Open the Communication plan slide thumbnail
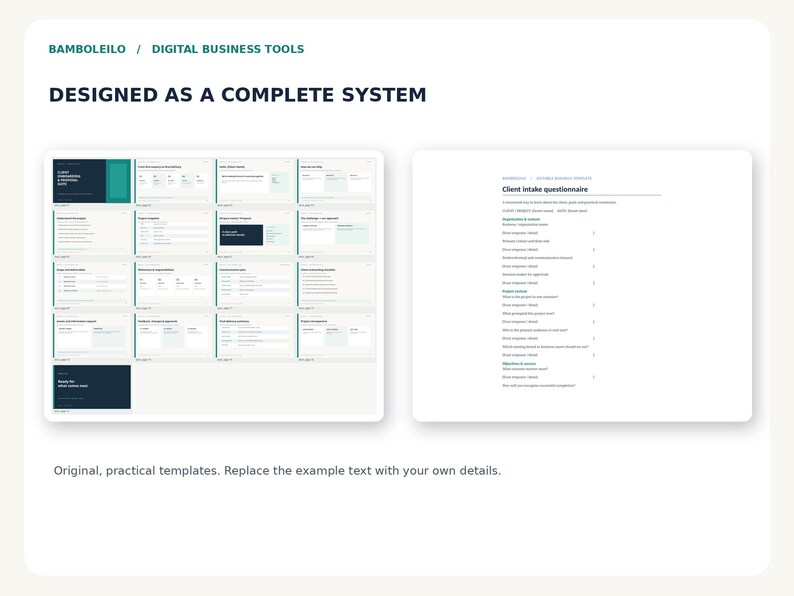This screenshot has width=794, height=596. (255, 284)
